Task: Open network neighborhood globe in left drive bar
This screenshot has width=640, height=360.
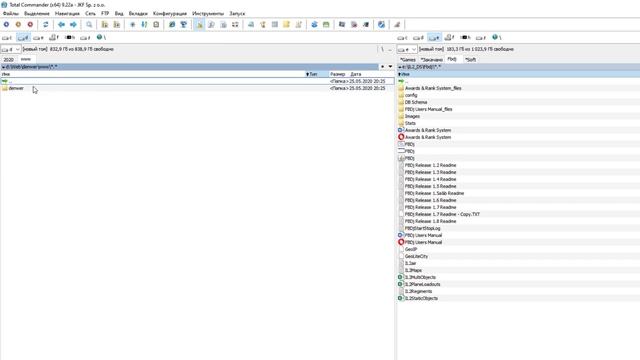Action: click(101, 38)
